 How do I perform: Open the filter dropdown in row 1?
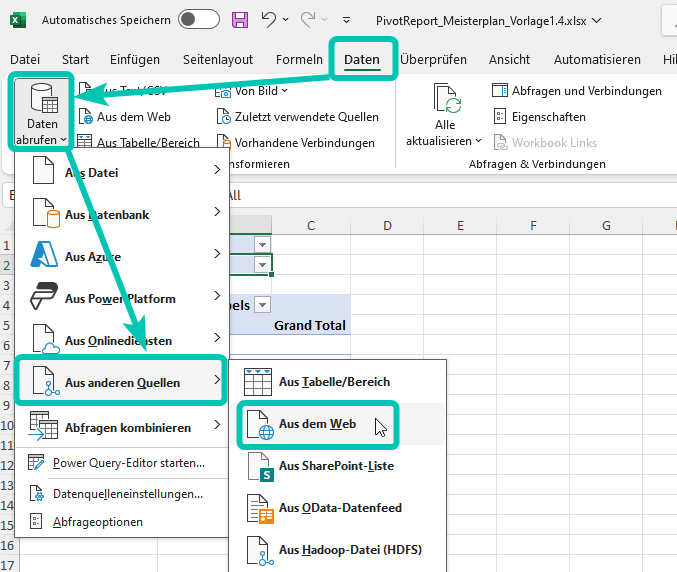pos(262,245)
